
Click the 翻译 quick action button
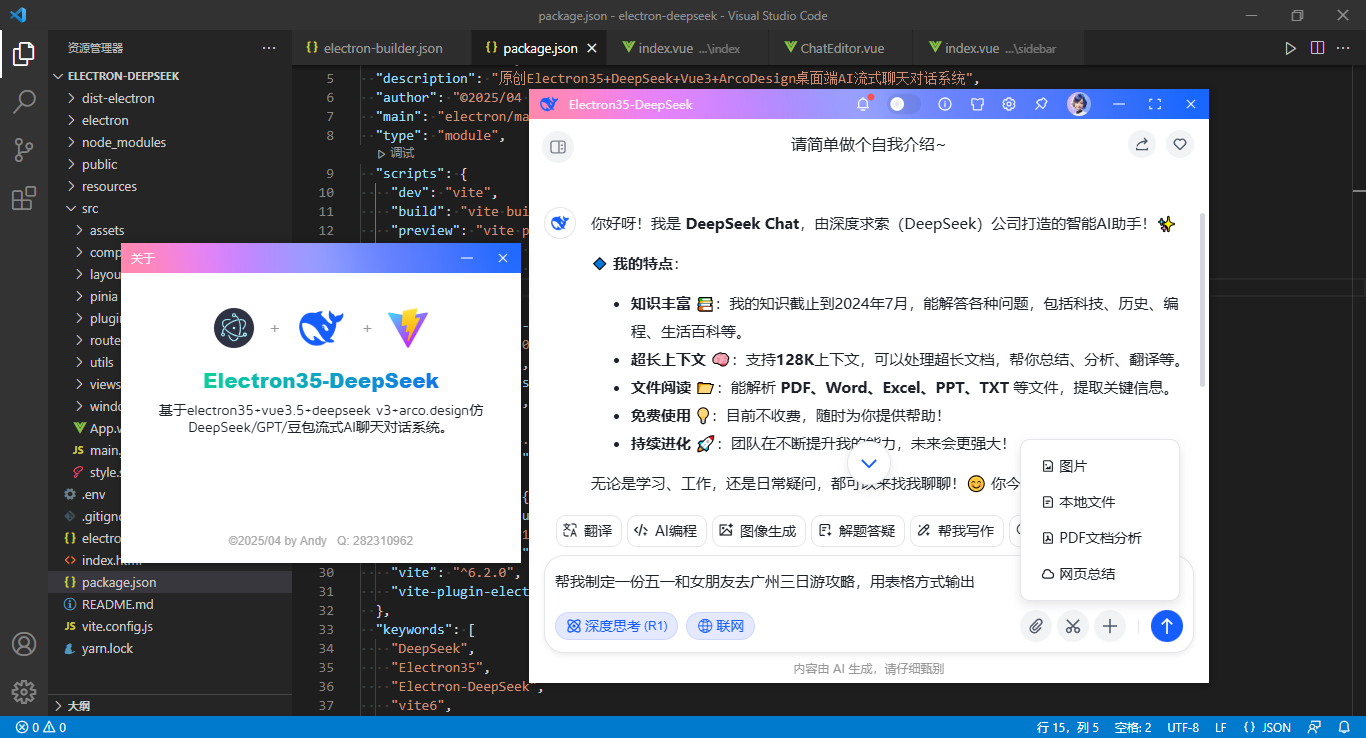589,531
